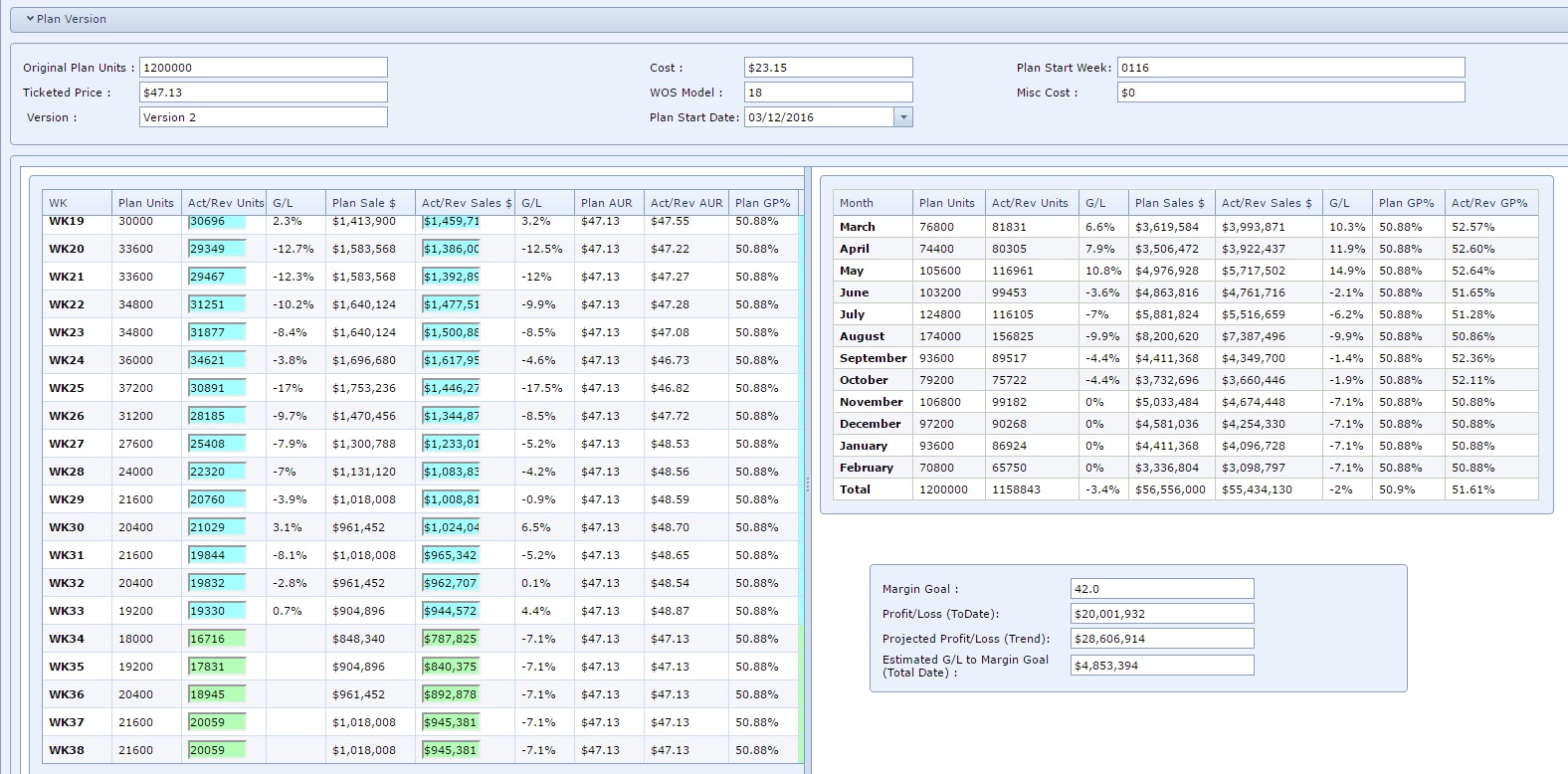1568x774 pixels.
Task: Select the Misc Cost input
Action: [x=1290, y=93]
